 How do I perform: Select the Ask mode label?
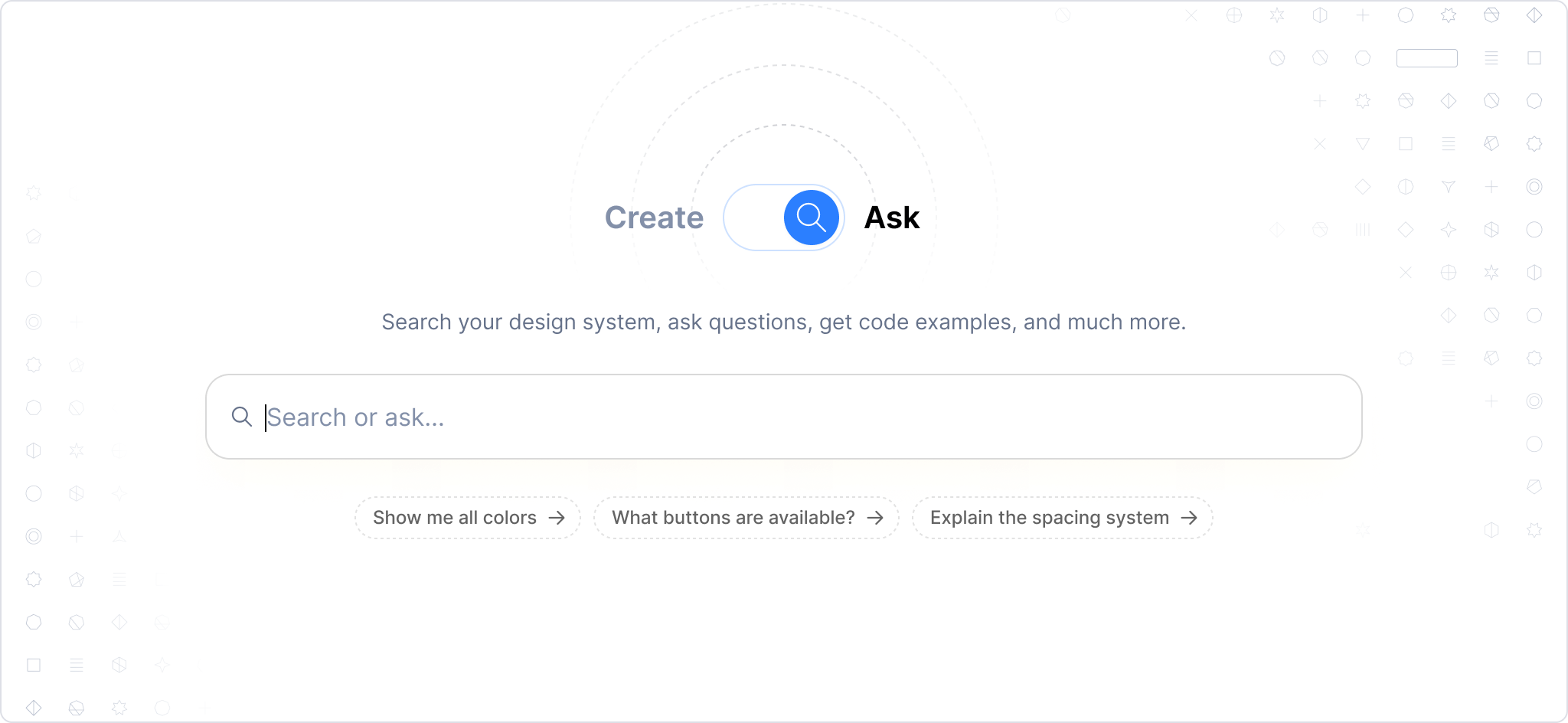pyautogui.click(x=891, y=218)
